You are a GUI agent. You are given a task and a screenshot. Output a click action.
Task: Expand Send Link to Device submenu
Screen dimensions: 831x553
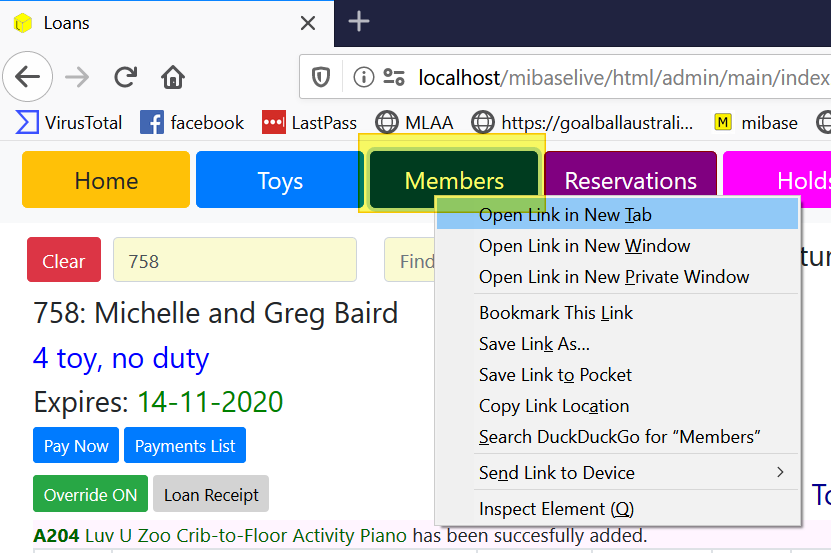618,473
